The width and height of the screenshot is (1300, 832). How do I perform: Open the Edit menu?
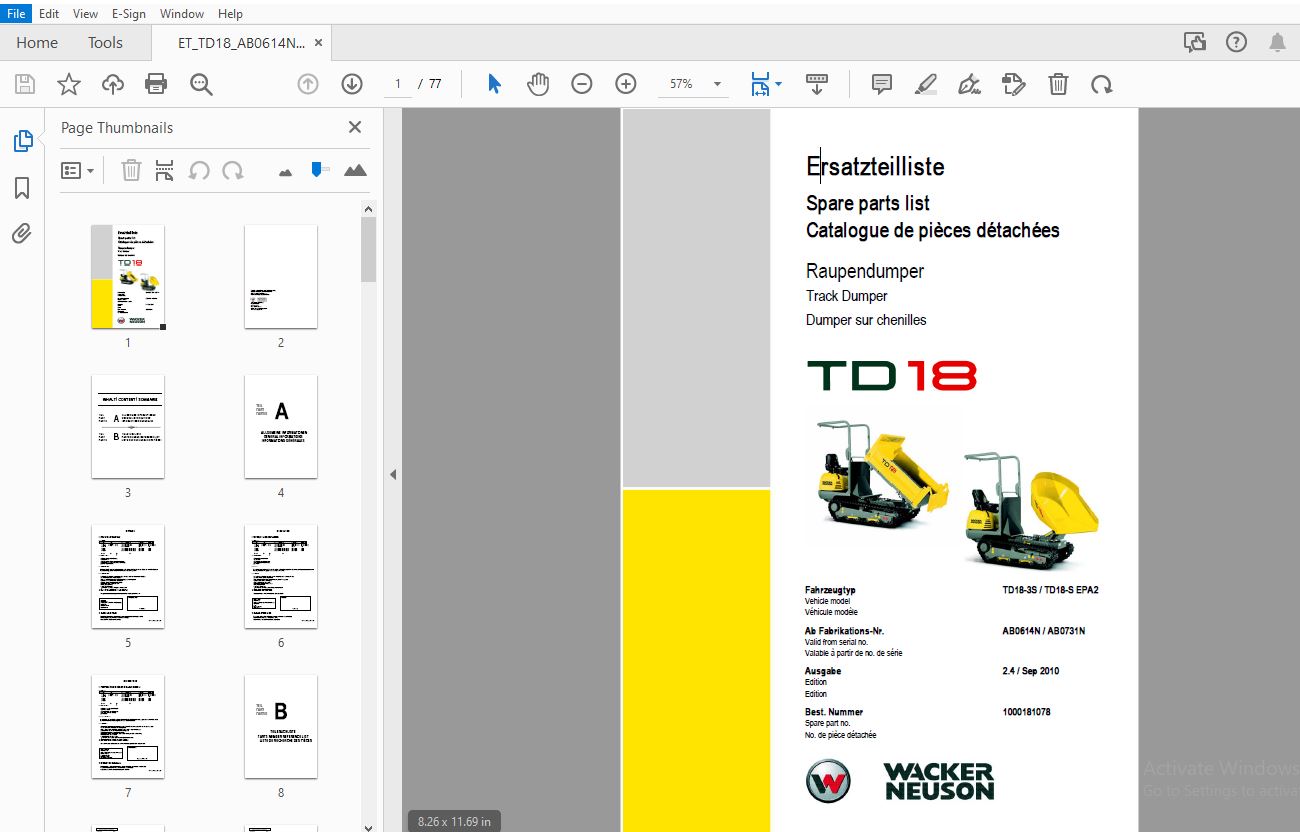49,14
